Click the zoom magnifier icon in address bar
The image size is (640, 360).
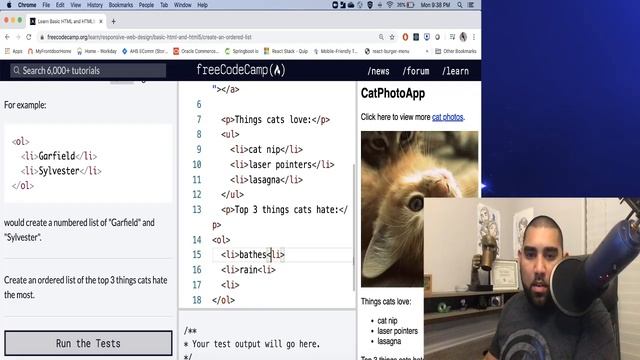[381, 37]
